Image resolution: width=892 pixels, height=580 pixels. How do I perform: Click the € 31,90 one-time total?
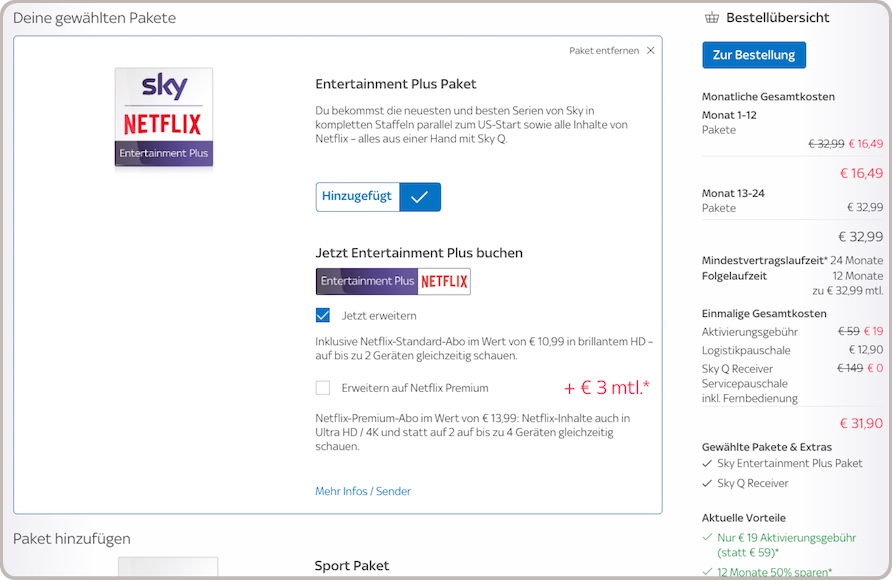[x=861, y=423]
